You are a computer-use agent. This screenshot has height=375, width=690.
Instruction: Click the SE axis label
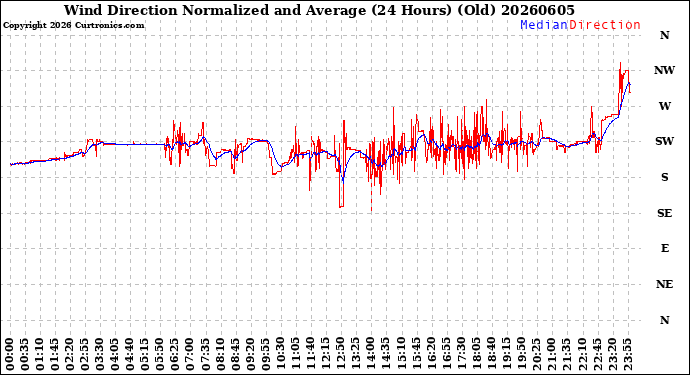(664, 213)
